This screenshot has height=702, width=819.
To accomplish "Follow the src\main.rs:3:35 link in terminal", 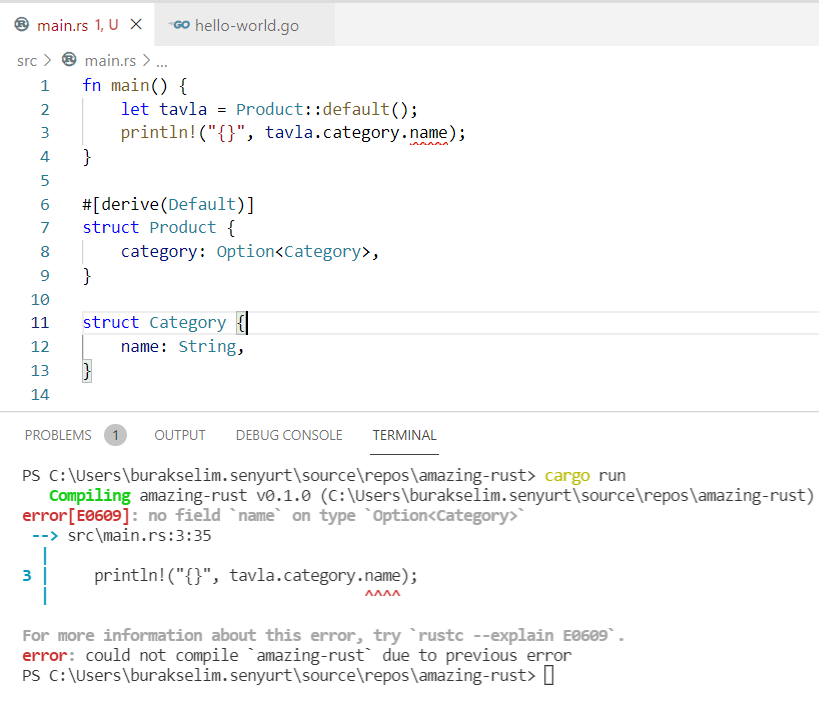I will [x=138, y=536].
